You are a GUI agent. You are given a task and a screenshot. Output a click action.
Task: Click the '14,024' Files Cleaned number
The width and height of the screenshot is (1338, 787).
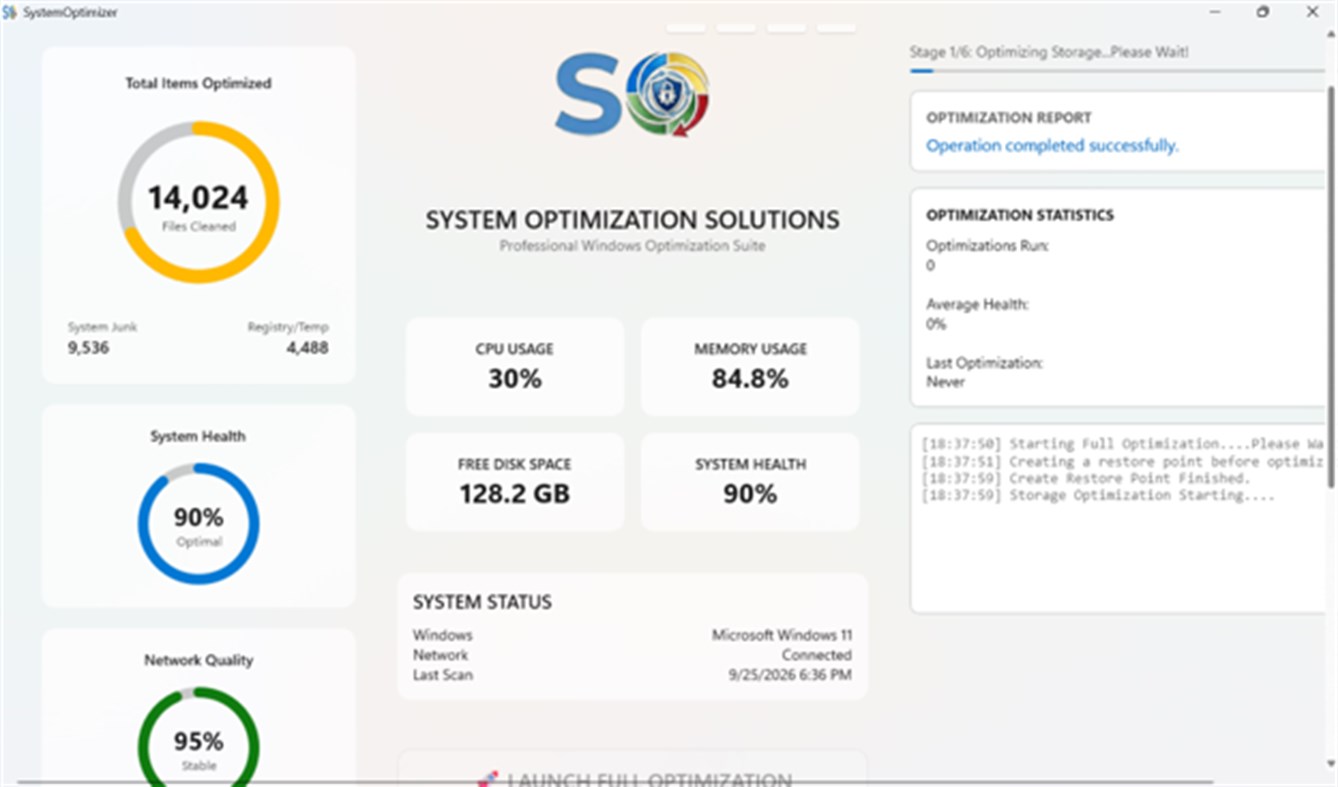(198, 197)
